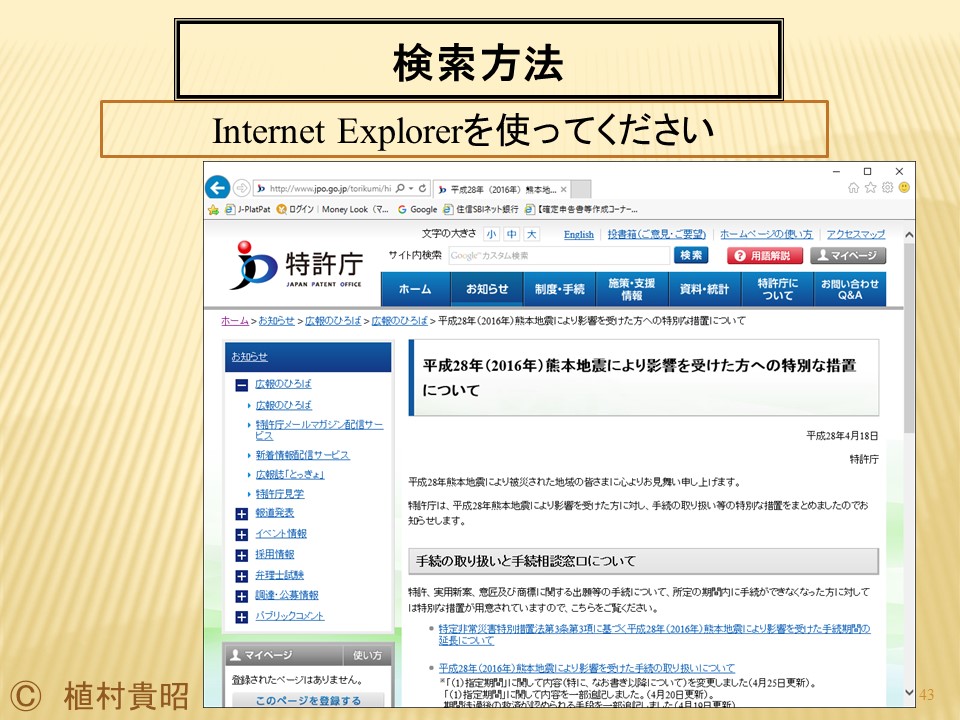The image size is (960, 720).
Task: Open the address bar dropdown arrow
Action: (x=411, y=188)
